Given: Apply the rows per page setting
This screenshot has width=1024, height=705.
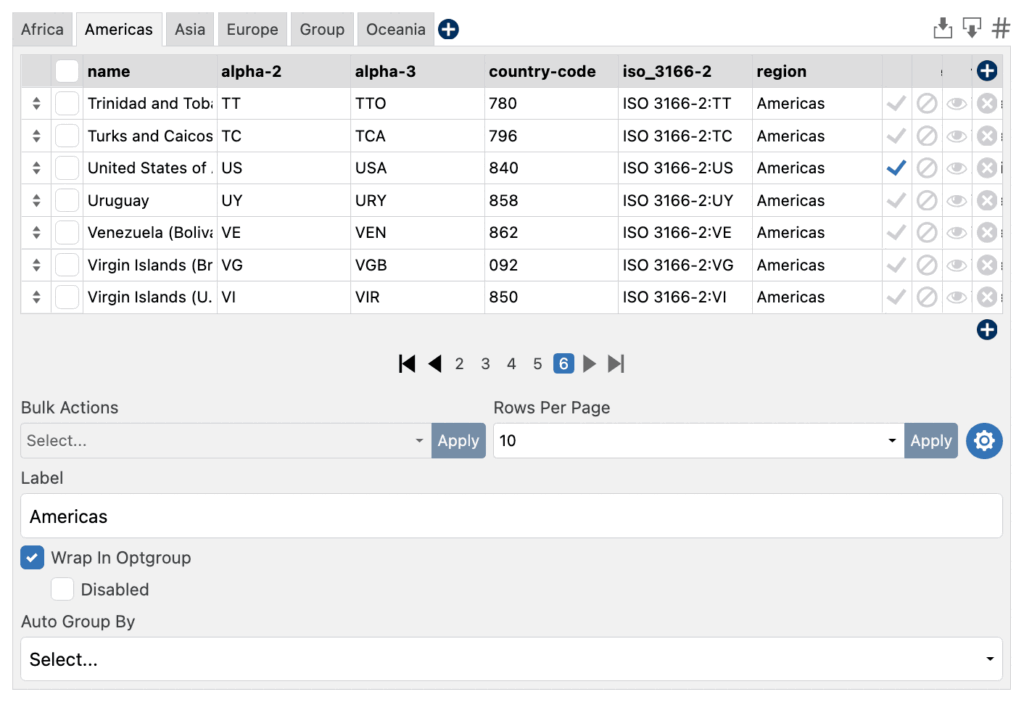Looking at the screenshot, I should 931,441.
